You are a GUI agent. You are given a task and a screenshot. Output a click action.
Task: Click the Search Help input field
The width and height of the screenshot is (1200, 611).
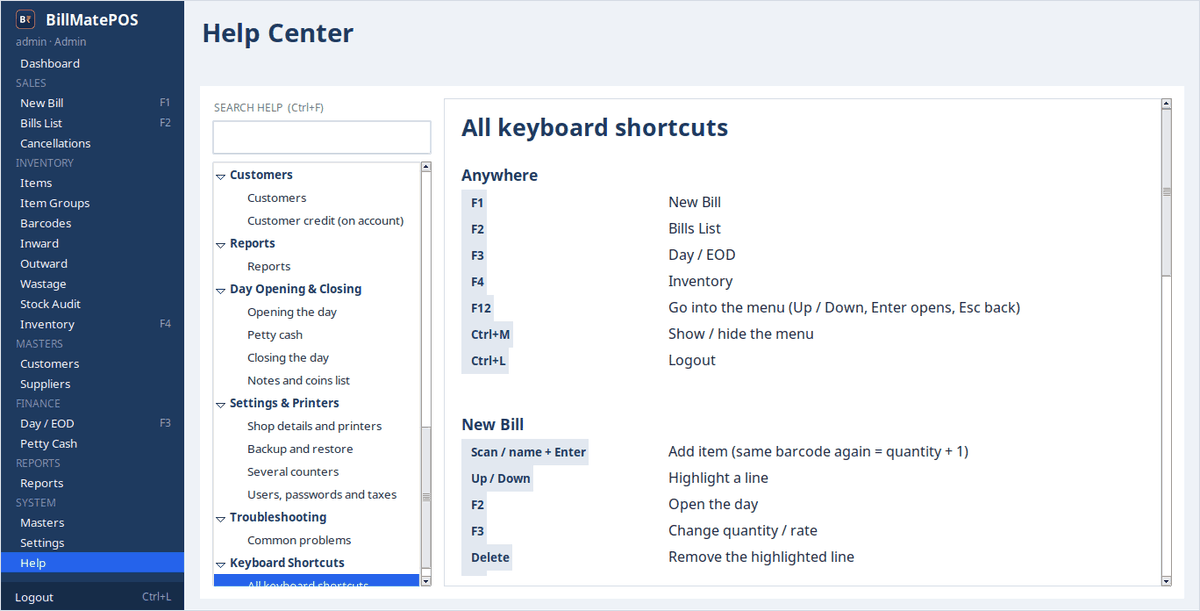(x=322, y=137)
